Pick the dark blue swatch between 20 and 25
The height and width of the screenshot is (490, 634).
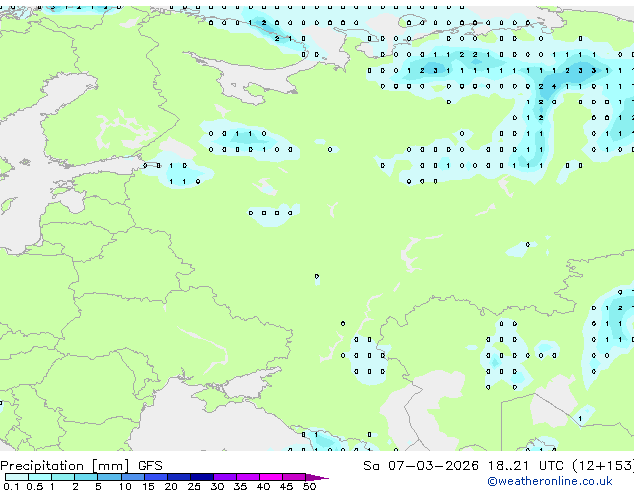(178, 477)
